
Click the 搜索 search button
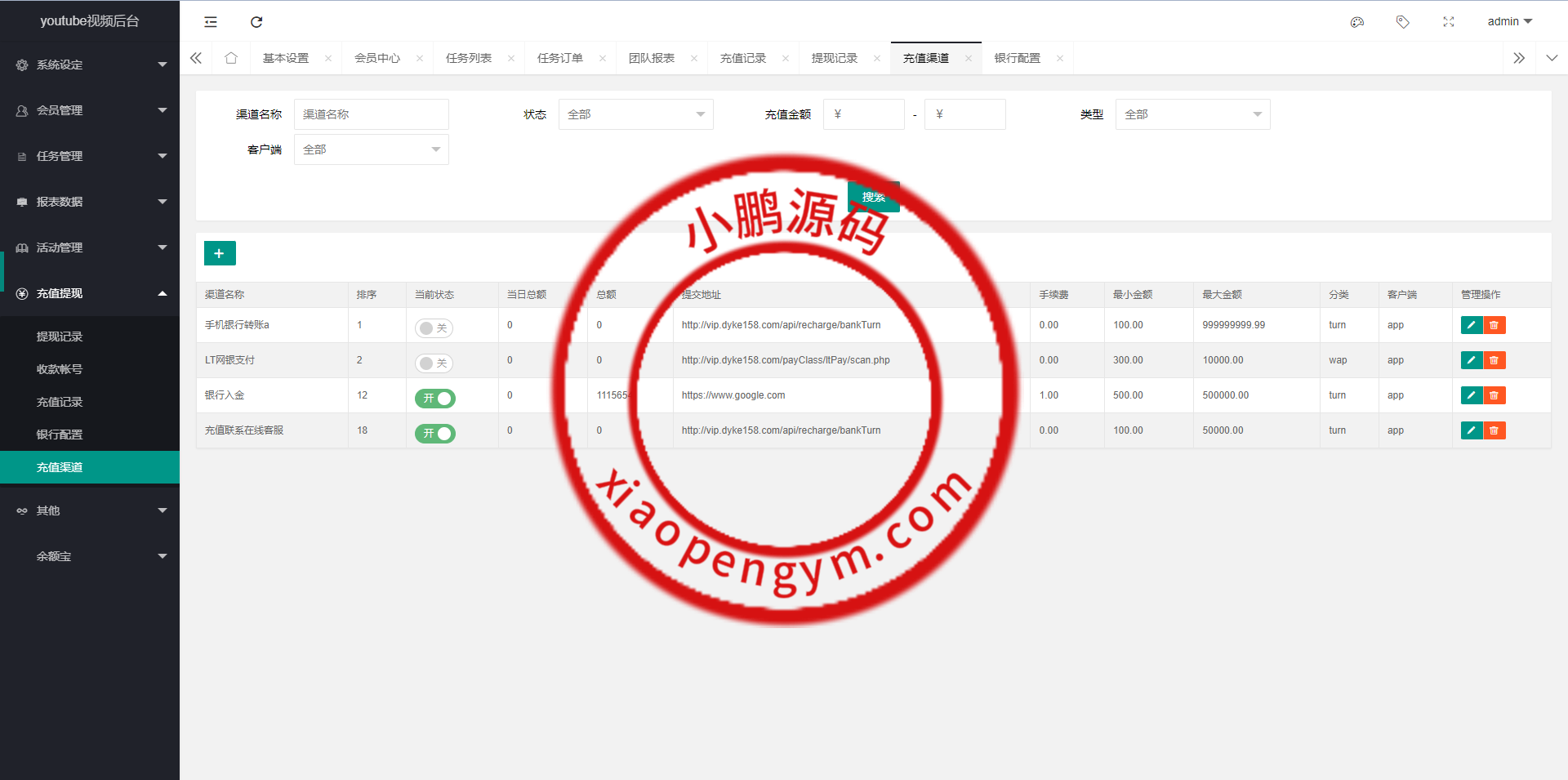coord(874,197)
